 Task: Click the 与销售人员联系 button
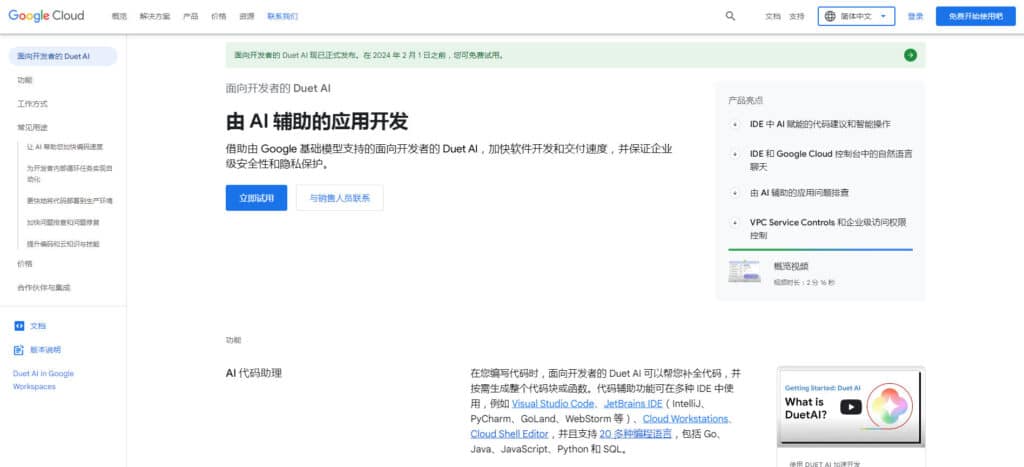point(340,198)
